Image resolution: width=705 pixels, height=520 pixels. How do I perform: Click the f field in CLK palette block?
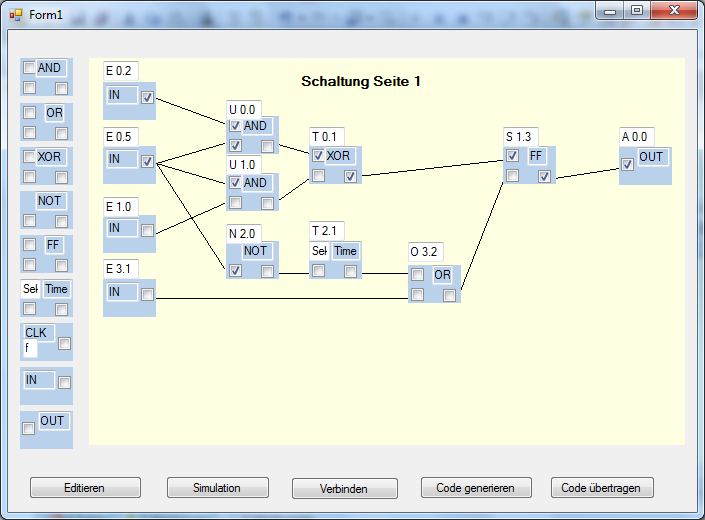[x=30, y=348]
